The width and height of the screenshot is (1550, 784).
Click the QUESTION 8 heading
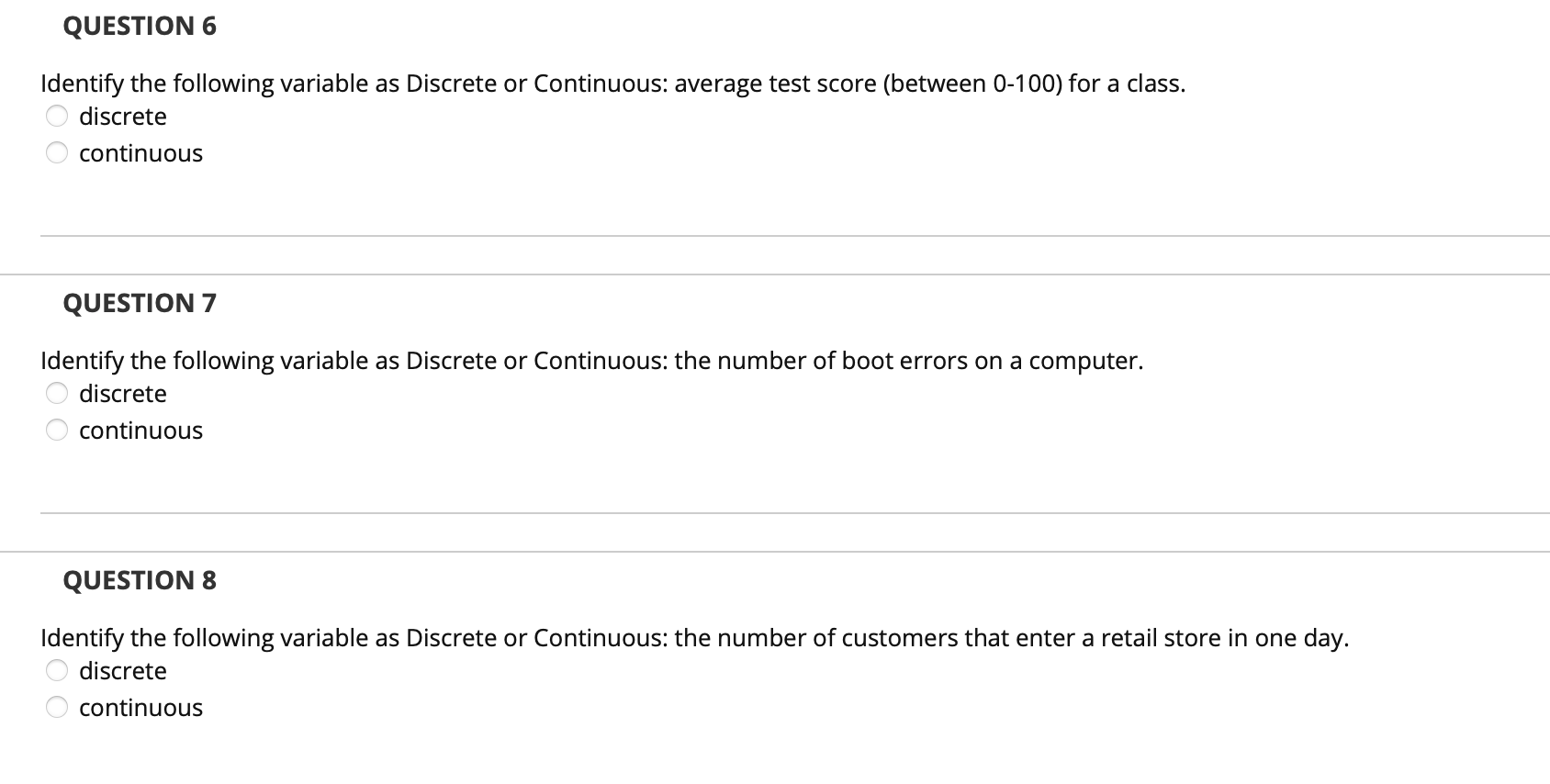[139, 580]
